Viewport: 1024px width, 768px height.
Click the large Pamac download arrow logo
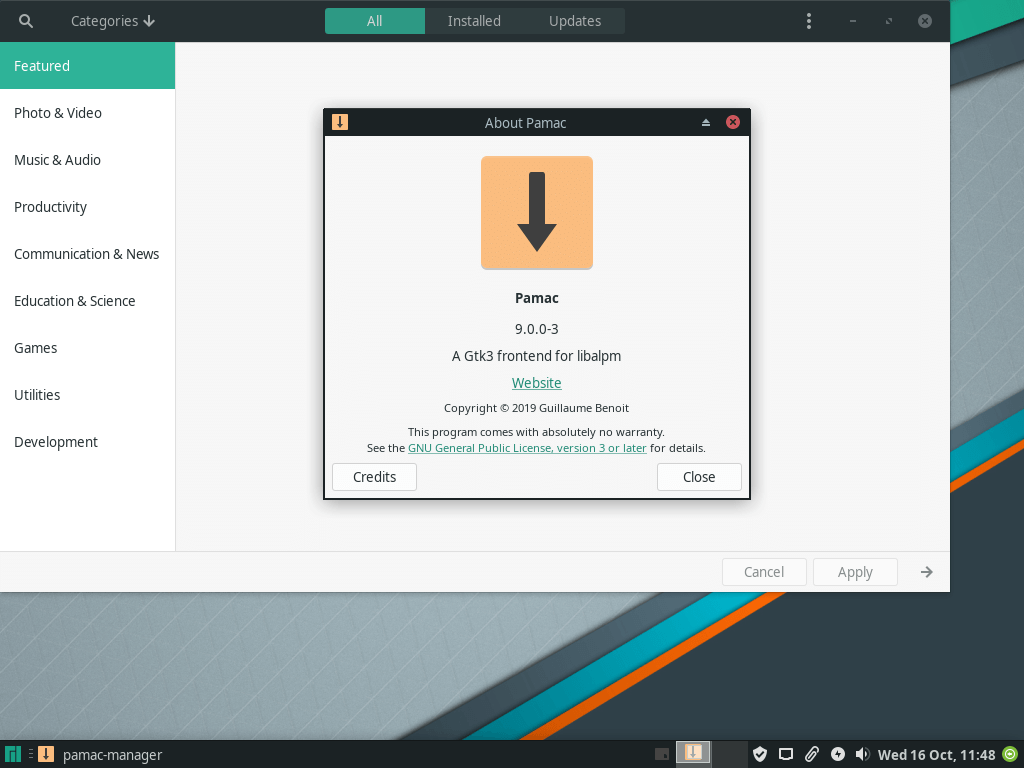pos(537,212)
